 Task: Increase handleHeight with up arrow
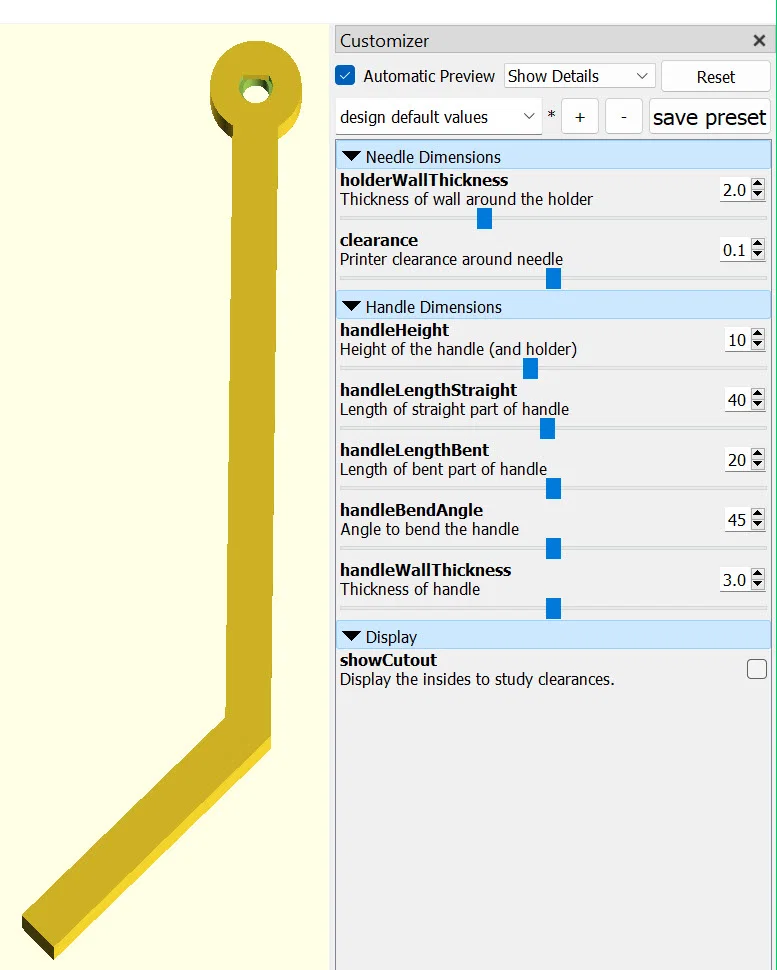coord(758,334)
